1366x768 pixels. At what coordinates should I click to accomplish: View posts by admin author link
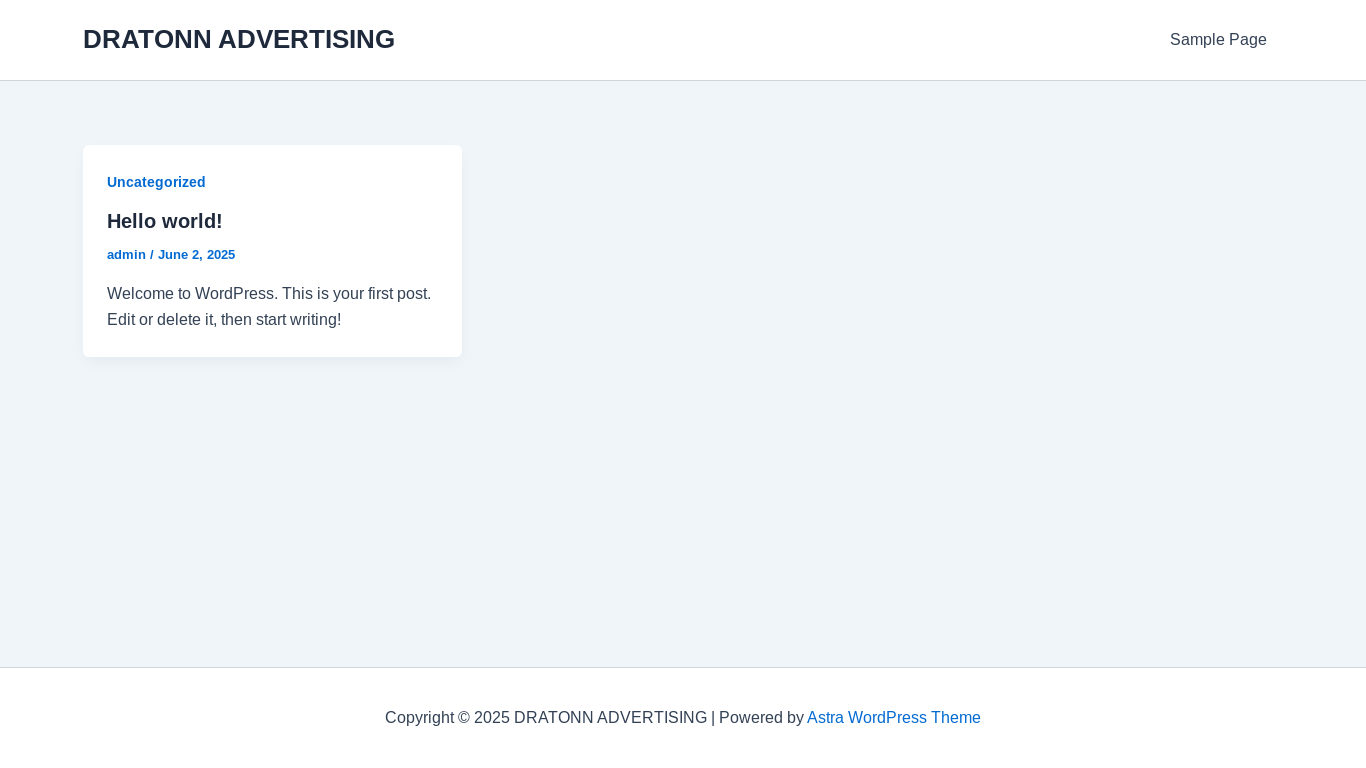coord(126,255)
